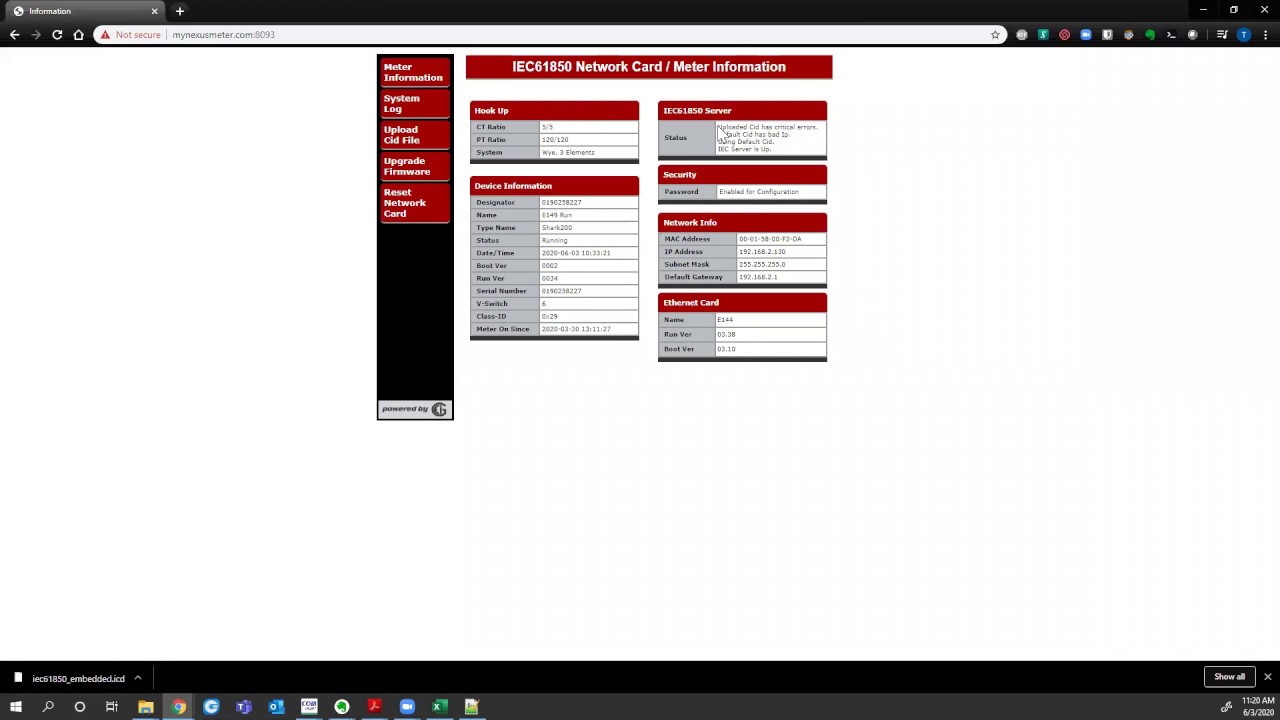This screenshot has width=1280, height=720.
Task: Open Chrome media controls
Action: point(1222,35)
